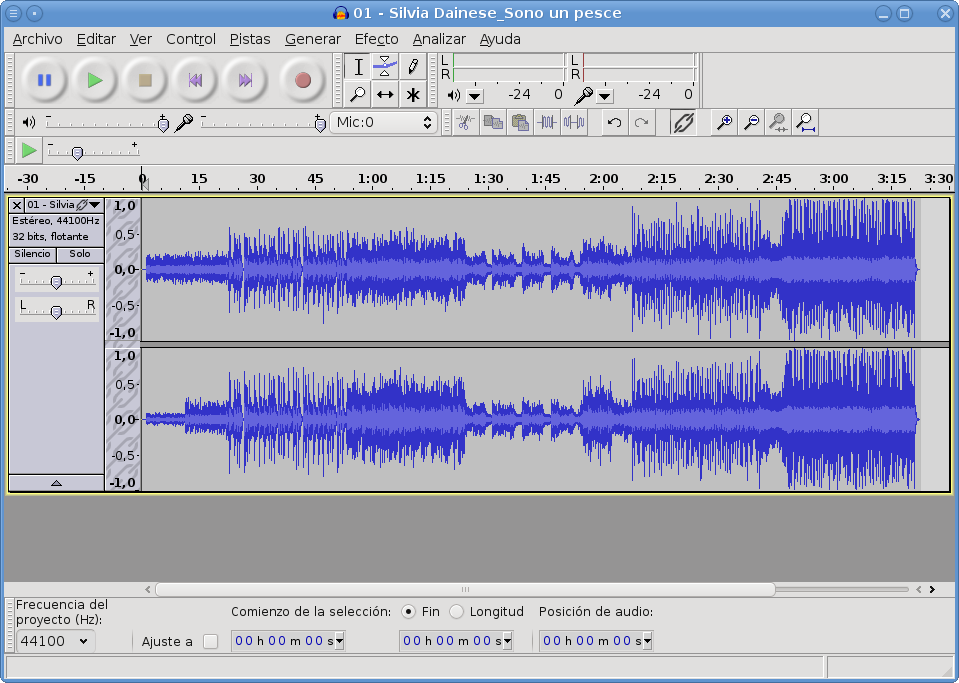Start playback with the green Play button
The width and height of the screenshot is (959, 683).
(x=94, y=80)
